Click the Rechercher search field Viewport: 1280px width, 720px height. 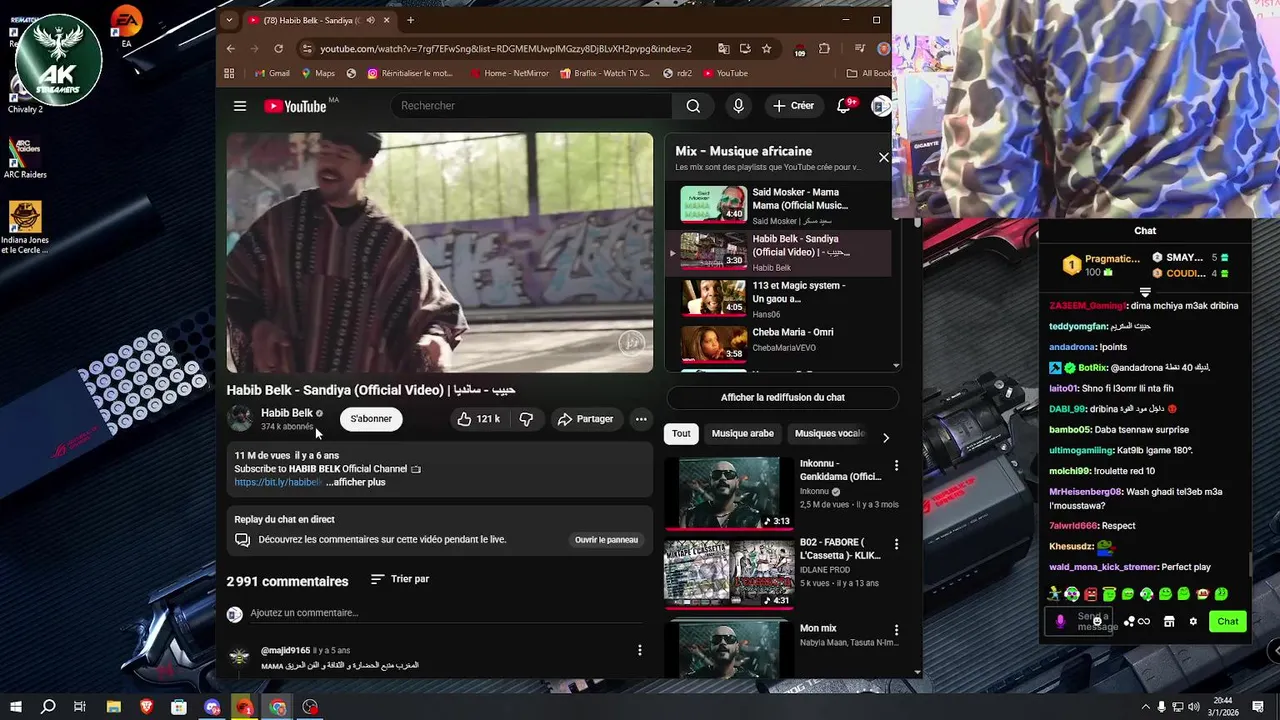532,106
